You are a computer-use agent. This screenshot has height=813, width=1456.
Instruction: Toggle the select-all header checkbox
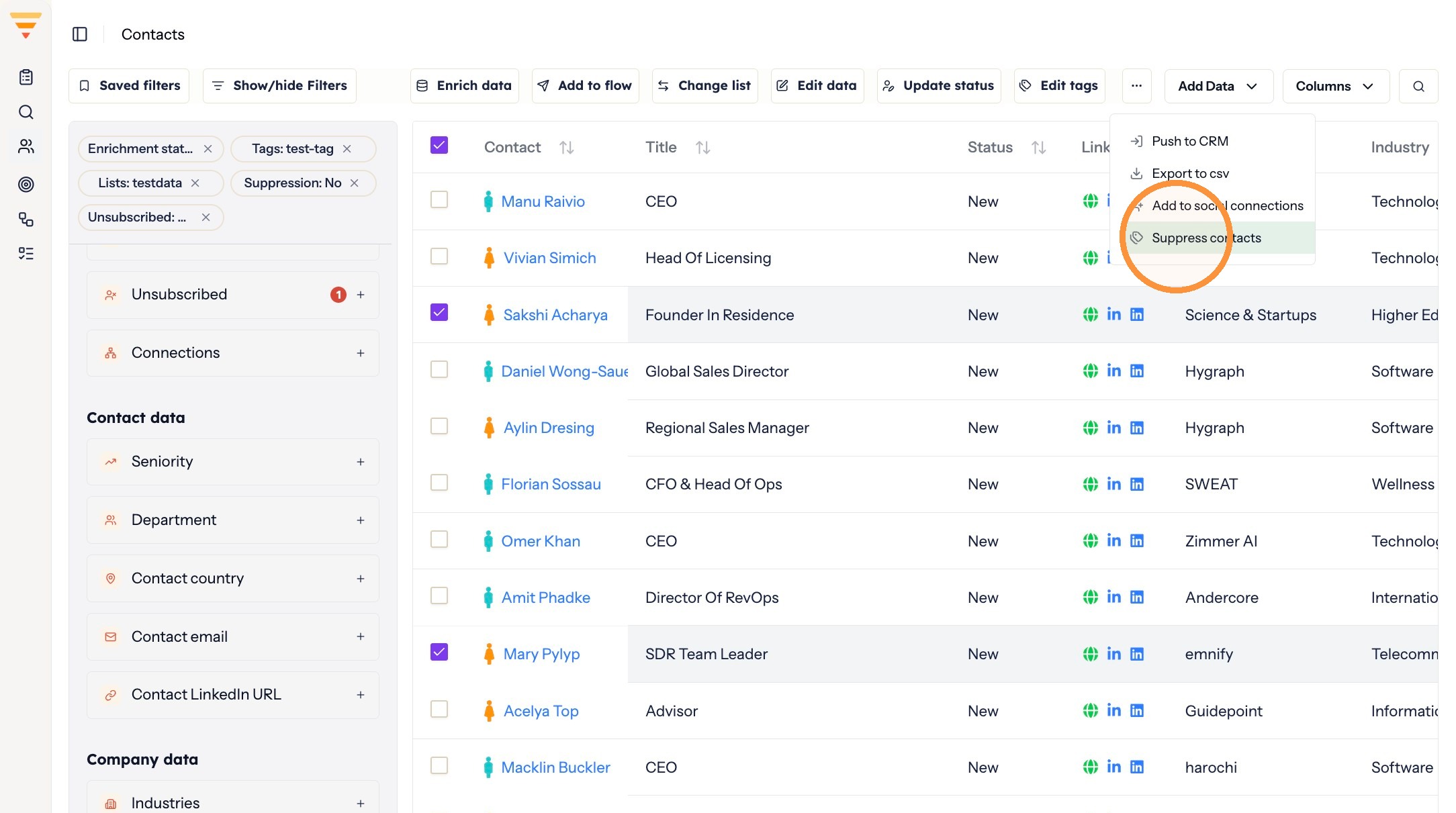pyautogui.click(x=439, y=146)
